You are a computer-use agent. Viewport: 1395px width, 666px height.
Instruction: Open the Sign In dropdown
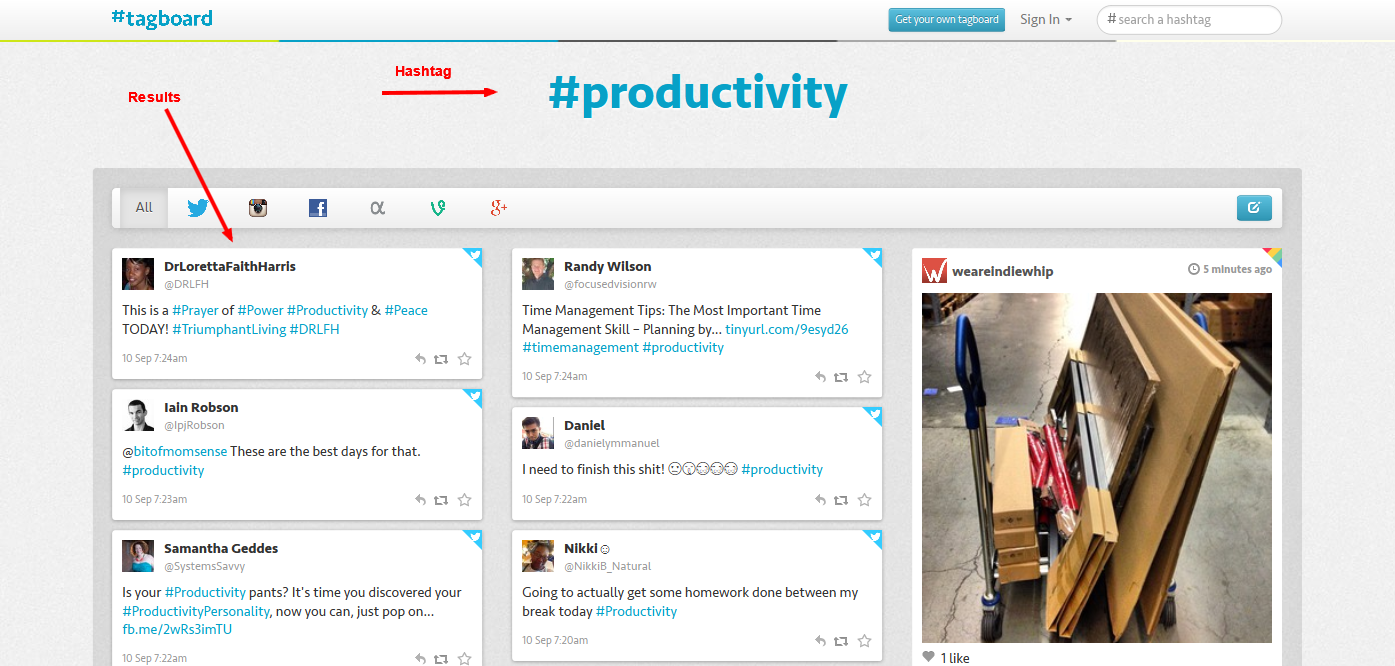[1045, 20]
